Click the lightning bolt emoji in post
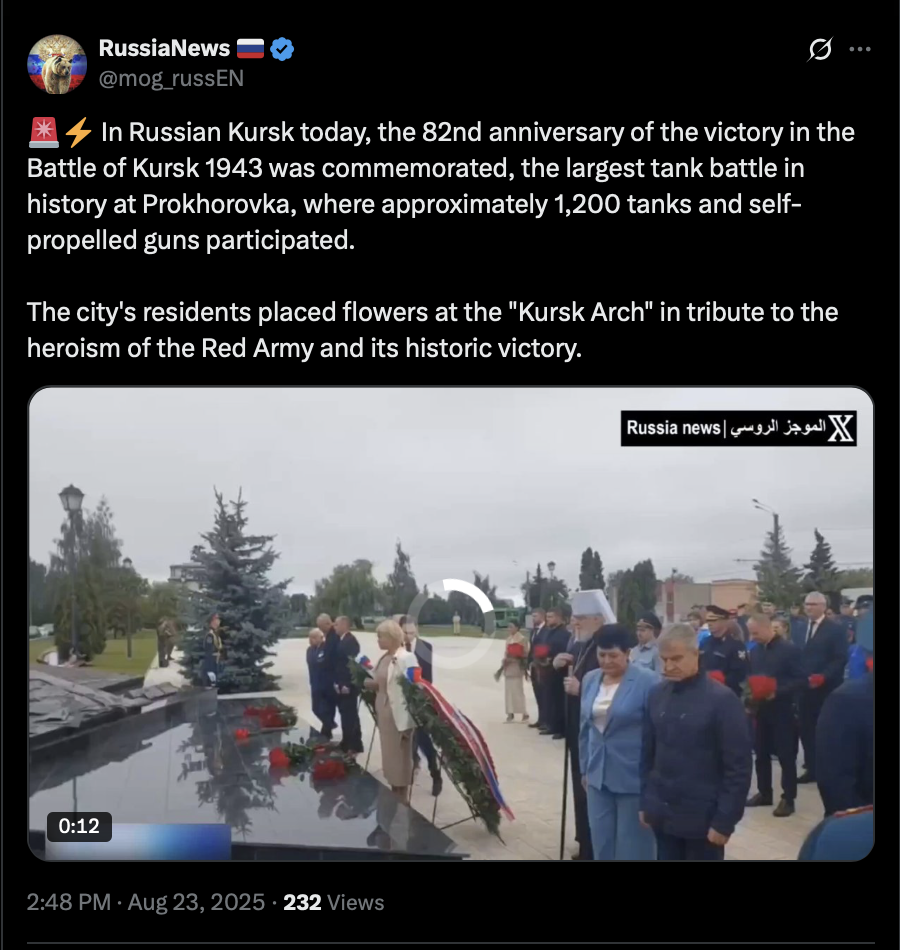Screen dimensions: 900x950 point(78,132)
